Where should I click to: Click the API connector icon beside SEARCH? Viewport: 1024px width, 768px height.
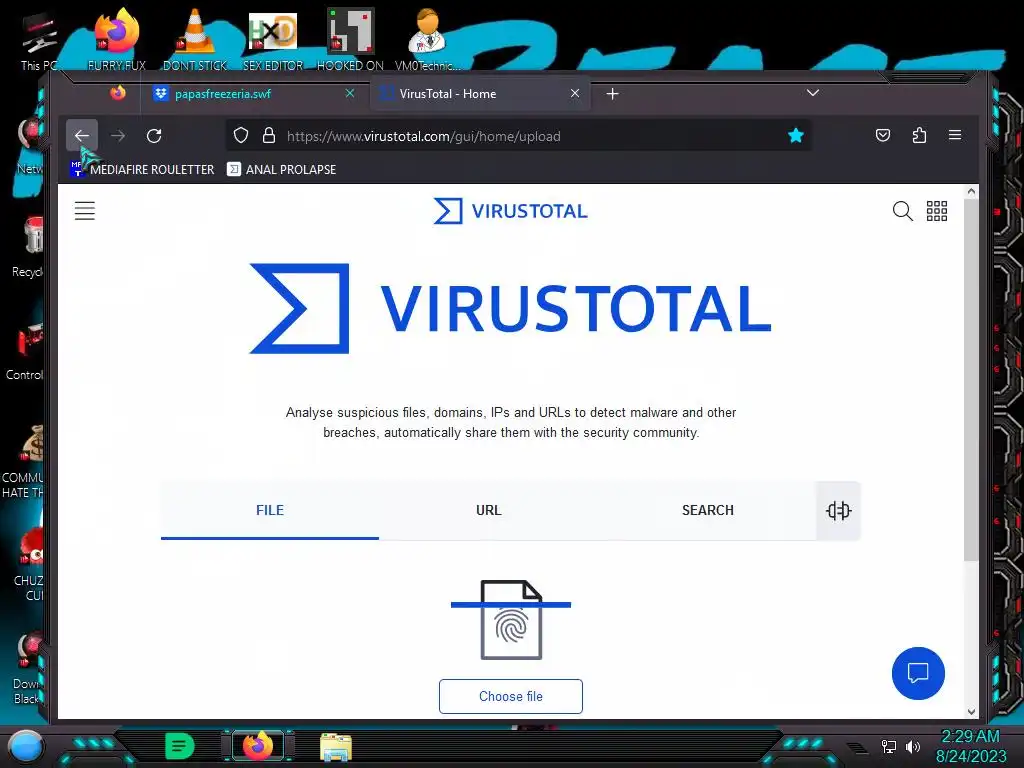(839, 510)
